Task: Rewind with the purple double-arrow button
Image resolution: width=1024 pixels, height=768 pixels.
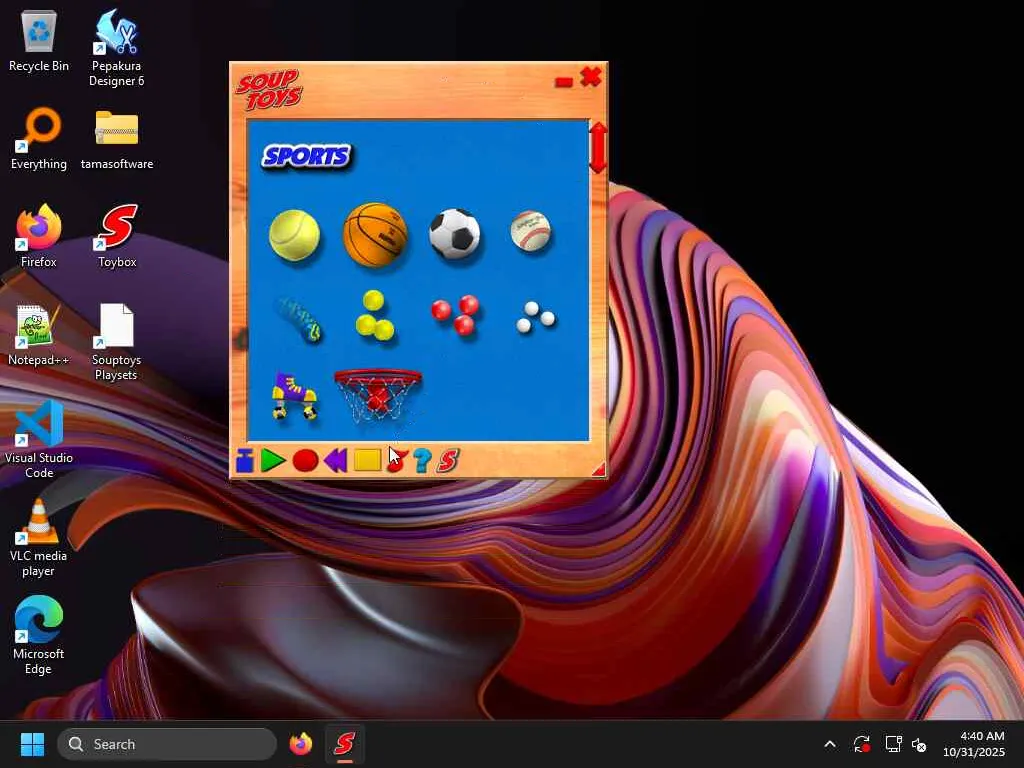Action: pyautogui.click(x=336, y=460)
